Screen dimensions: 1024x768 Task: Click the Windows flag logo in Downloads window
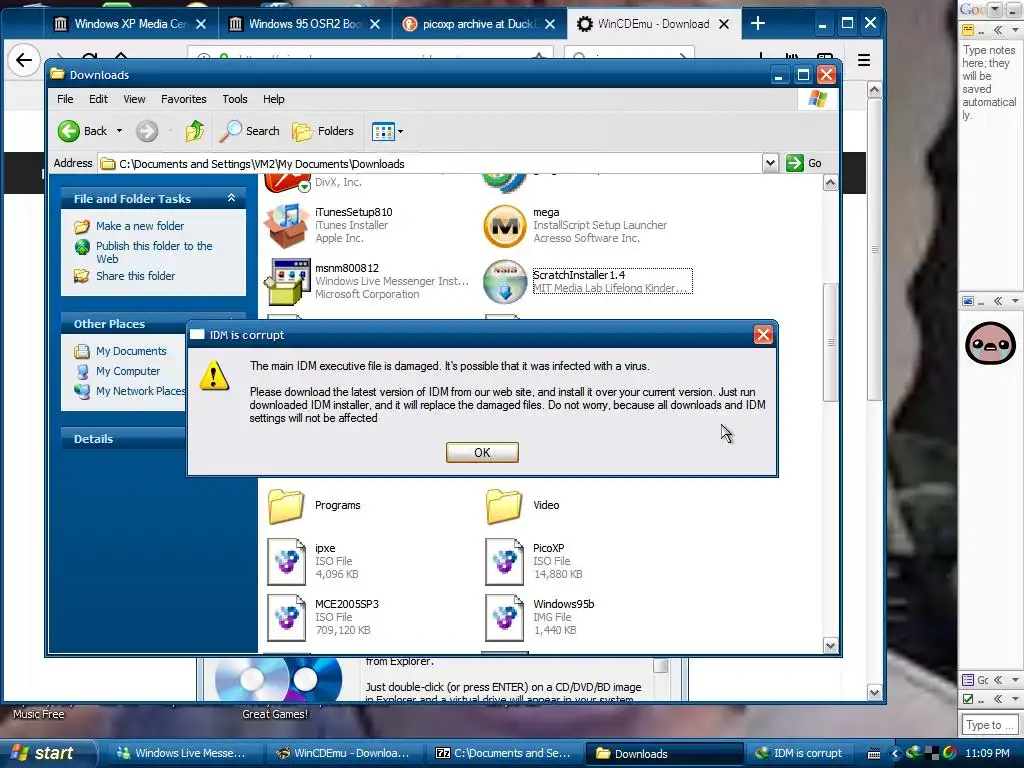click(x=818, y=99)
